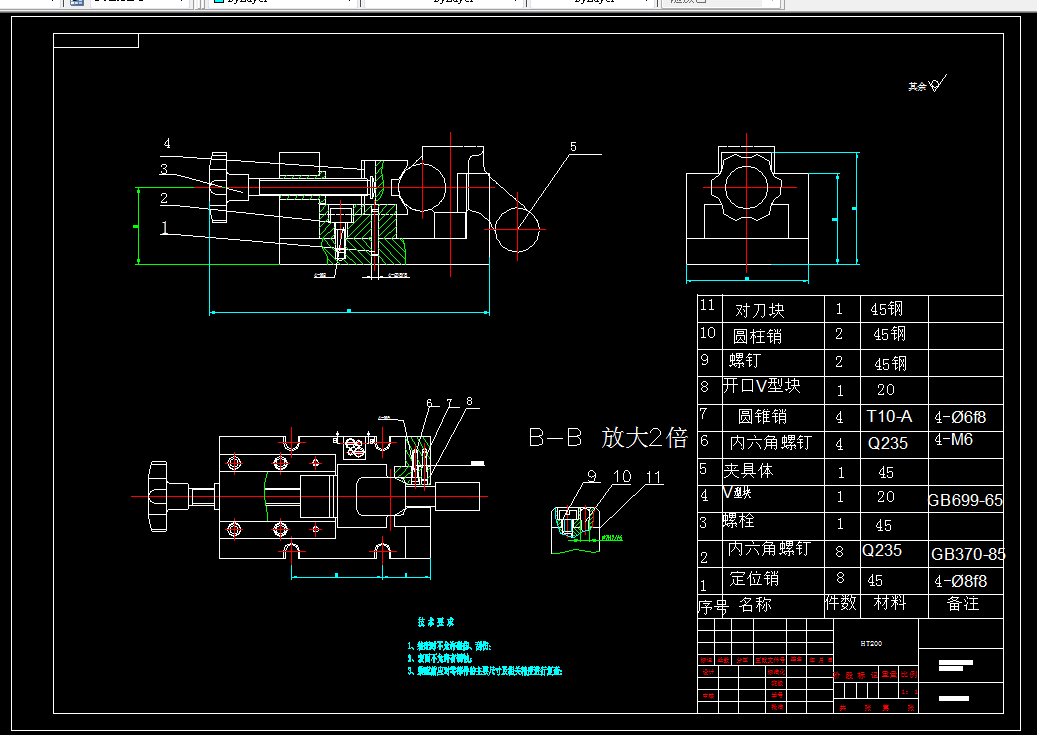Click the Q235 material in row 6
Screen dimensions: 1037x735
point(888,443)
